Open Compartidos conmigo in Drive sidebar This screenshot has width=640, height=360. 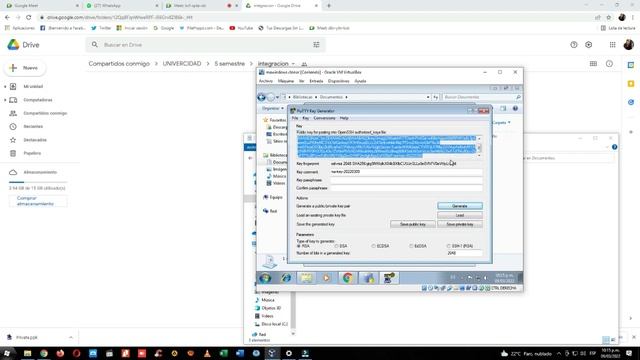(45, 113)
